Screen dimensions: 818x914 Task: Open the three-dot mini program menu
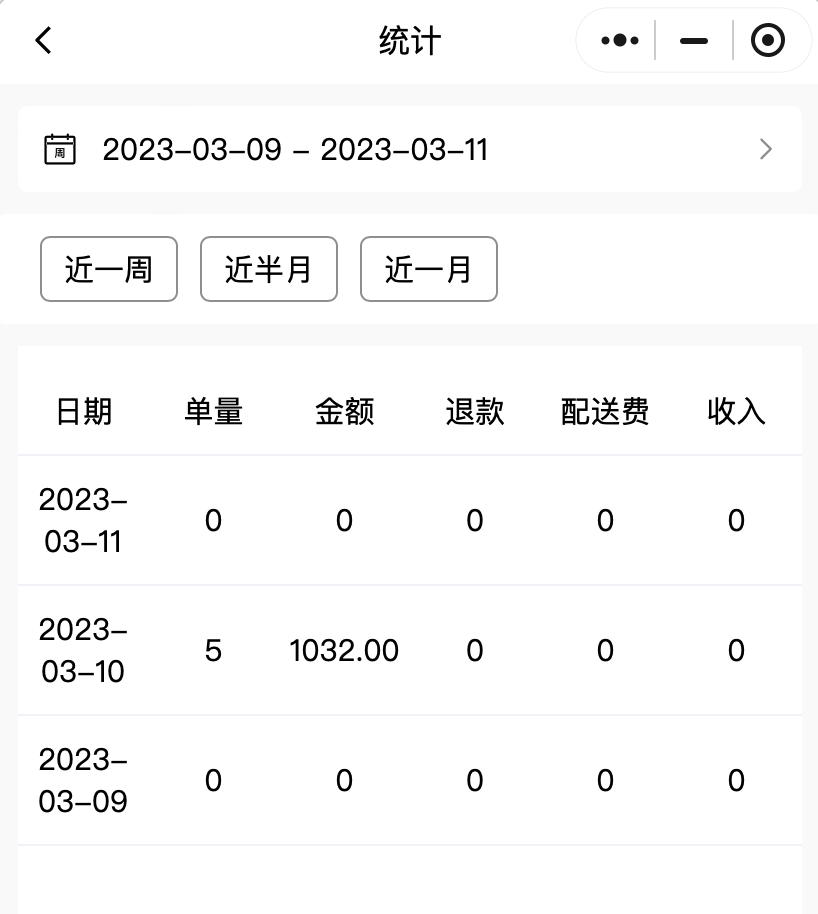[620, 40]
